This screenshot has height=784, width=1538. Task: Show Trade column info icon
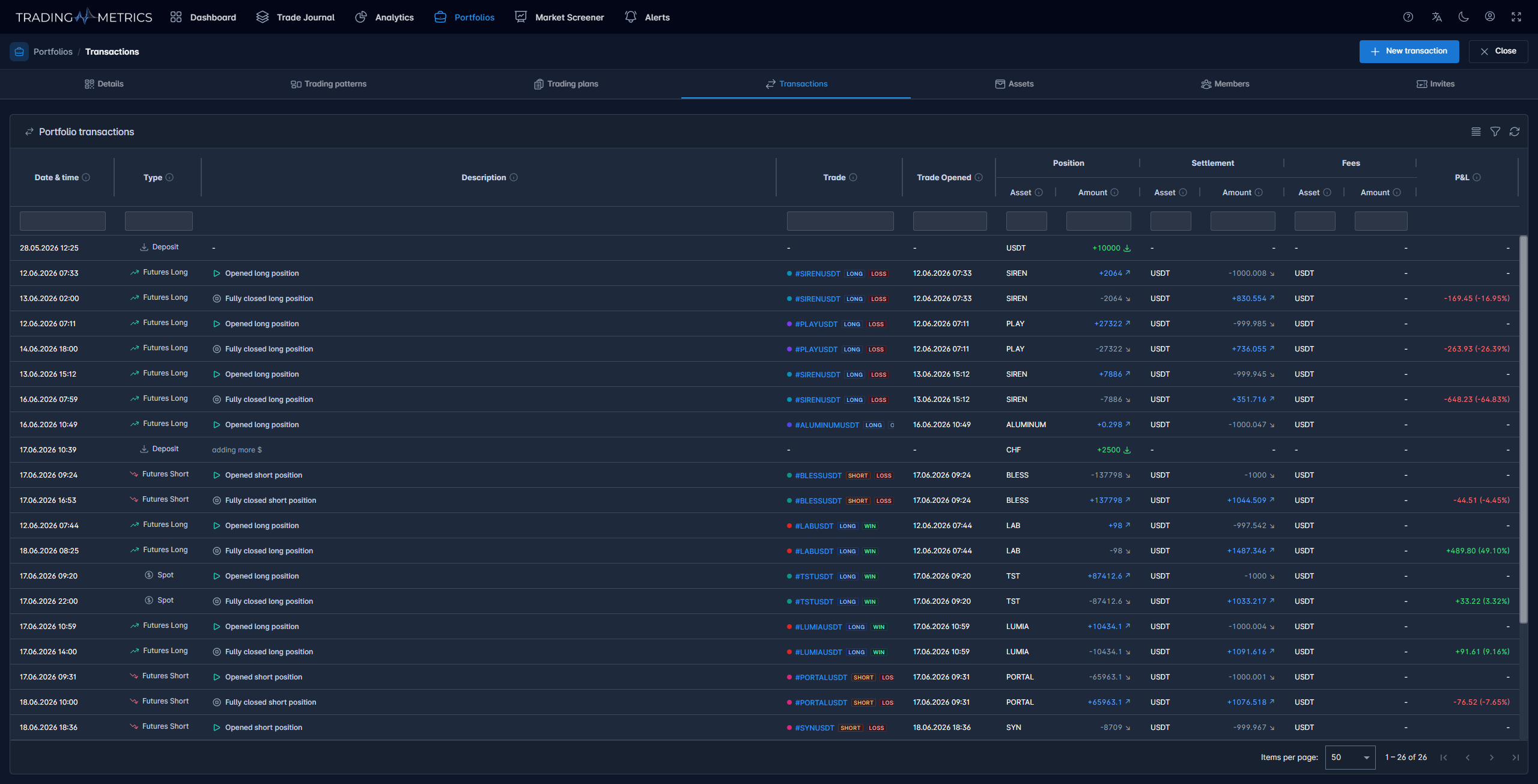(853, 177)
